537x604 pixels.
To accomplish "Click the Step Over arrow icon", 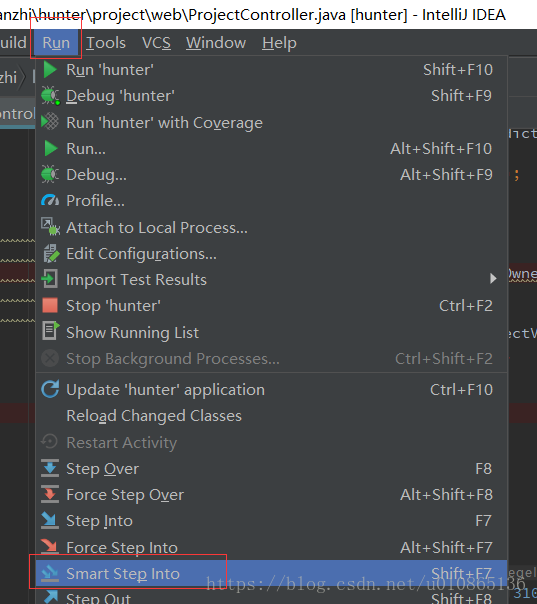I will (50, 468).
